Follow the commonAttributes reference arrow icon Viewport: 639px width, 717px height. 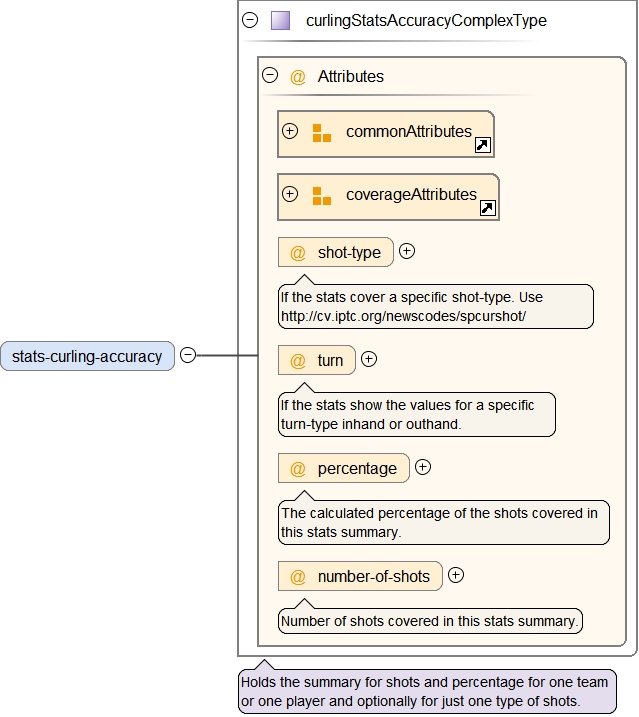[x=482, y=146]
